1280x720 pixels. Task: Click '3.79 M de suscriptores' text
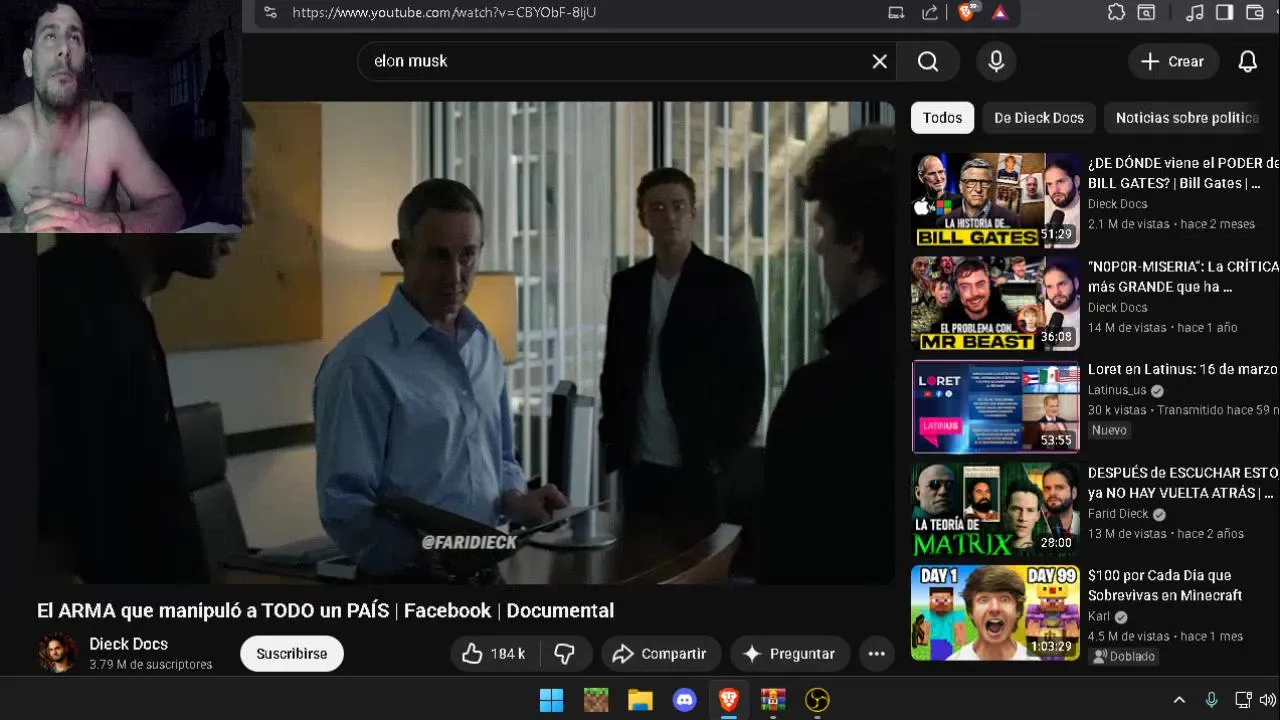pos(150,665)
